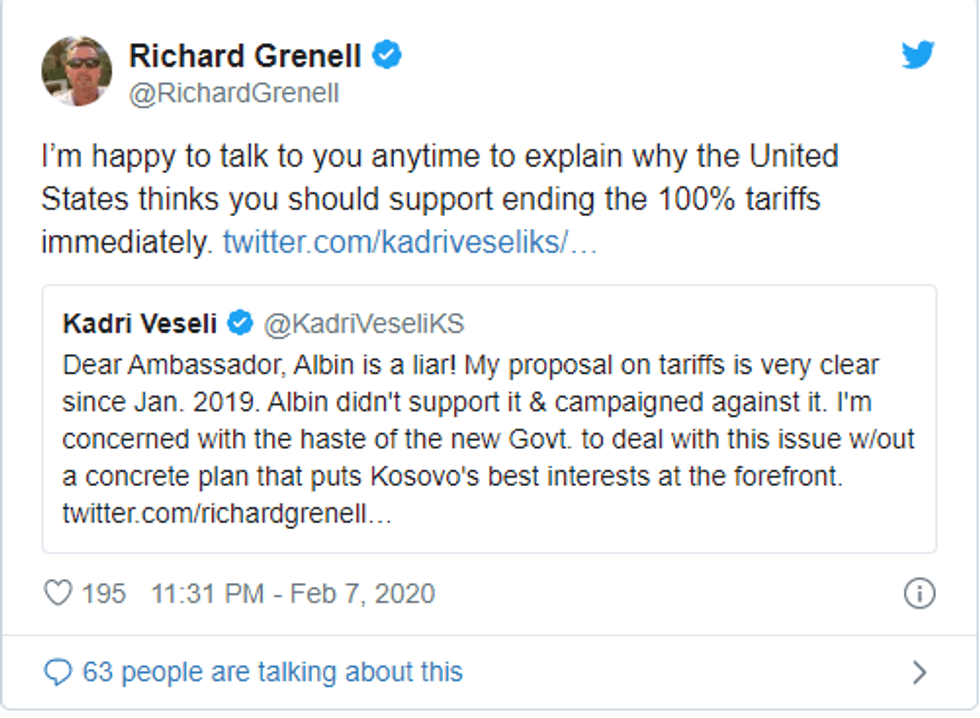The image size is (980, 718).
Task: Open tweet info circle icon
Action: tap(919, 593)
